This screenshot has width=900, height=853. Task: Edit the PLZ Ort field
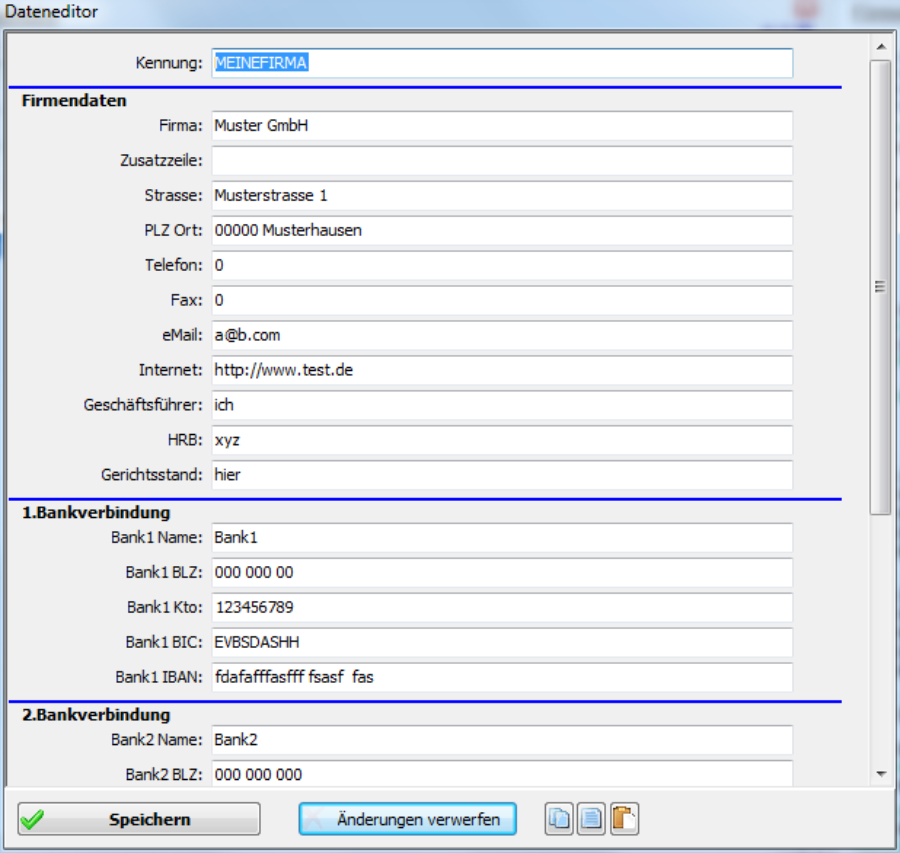[502, 231]
